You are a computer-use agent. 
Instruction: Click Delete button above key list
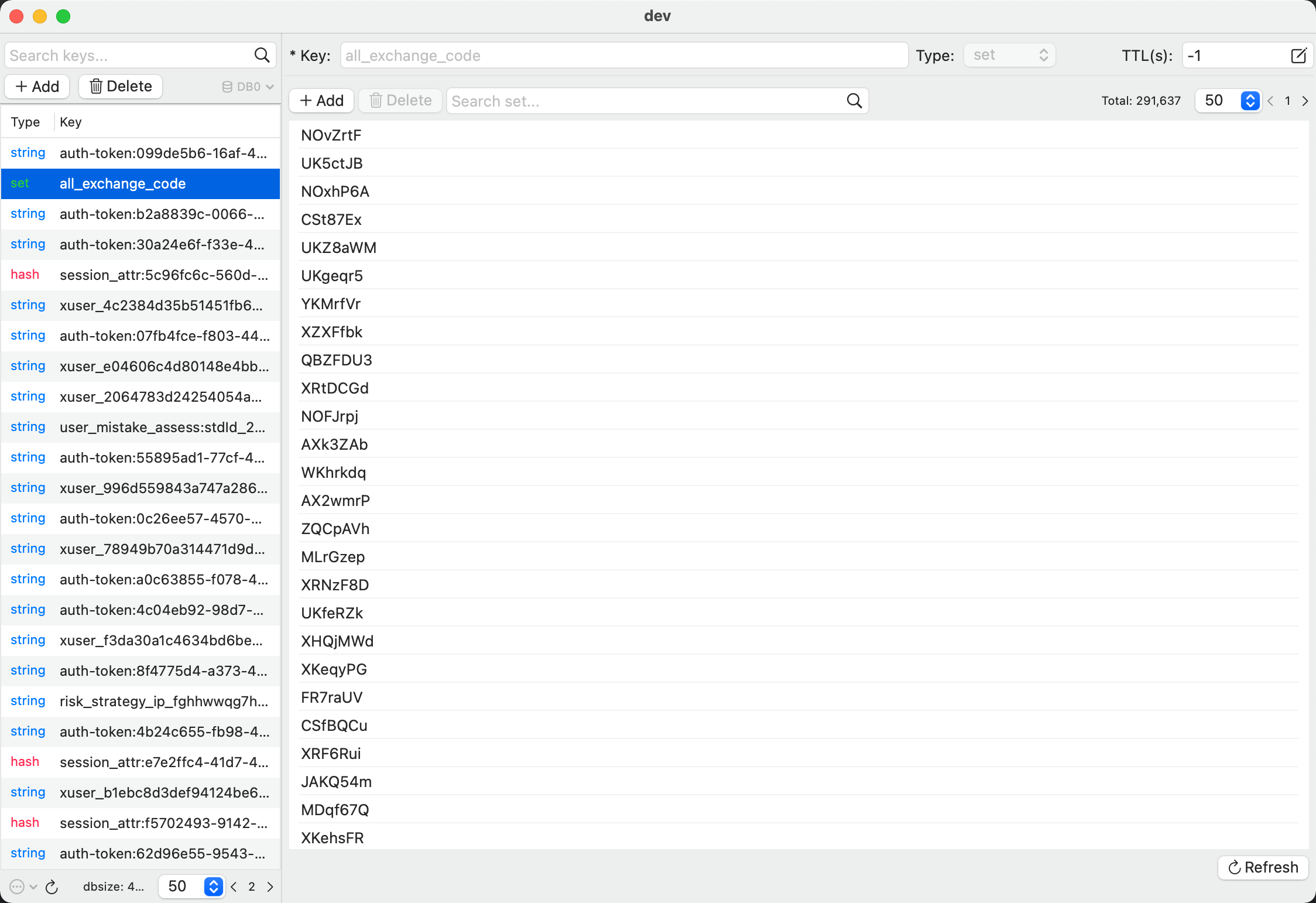click(121, 86)
